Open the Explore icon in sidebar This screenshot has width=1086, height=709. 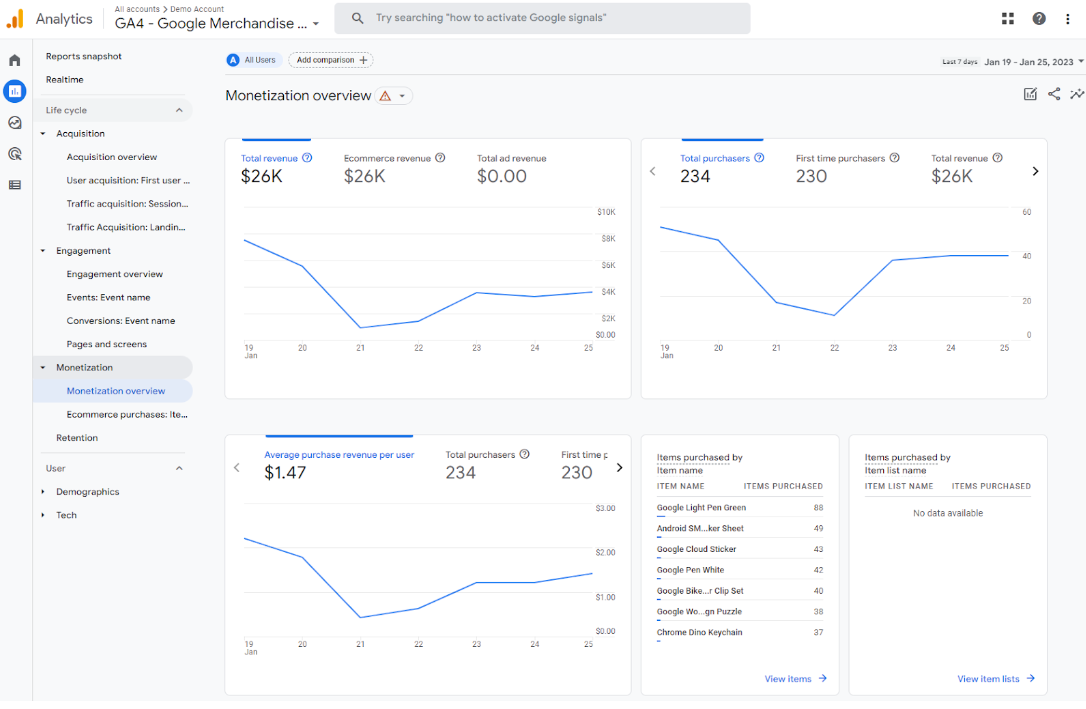tap(15, 123)
